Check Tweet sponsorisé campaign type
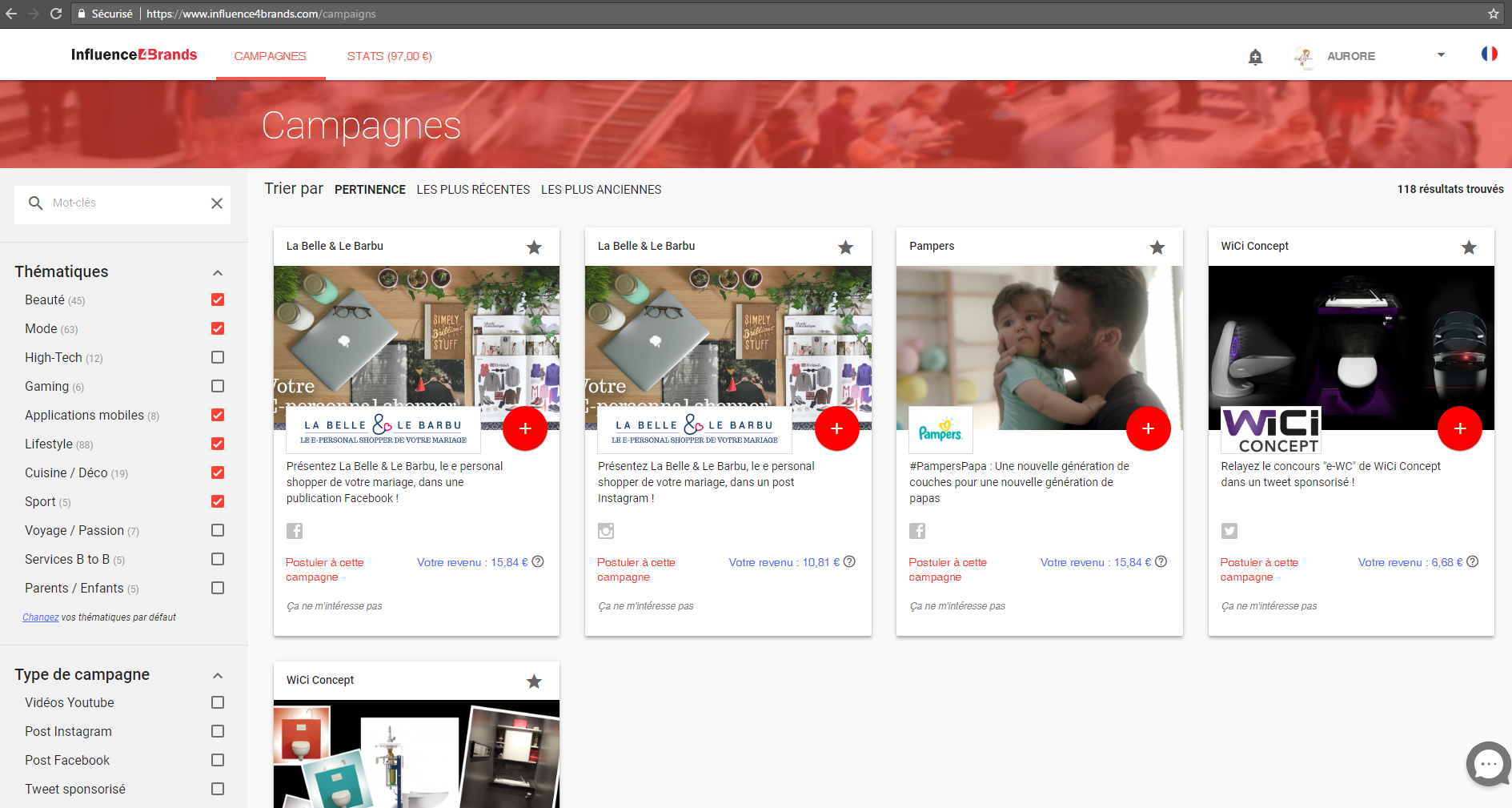Image resolution: width=1512 pixels, height=808 pixels. click(x=218, y=789)
